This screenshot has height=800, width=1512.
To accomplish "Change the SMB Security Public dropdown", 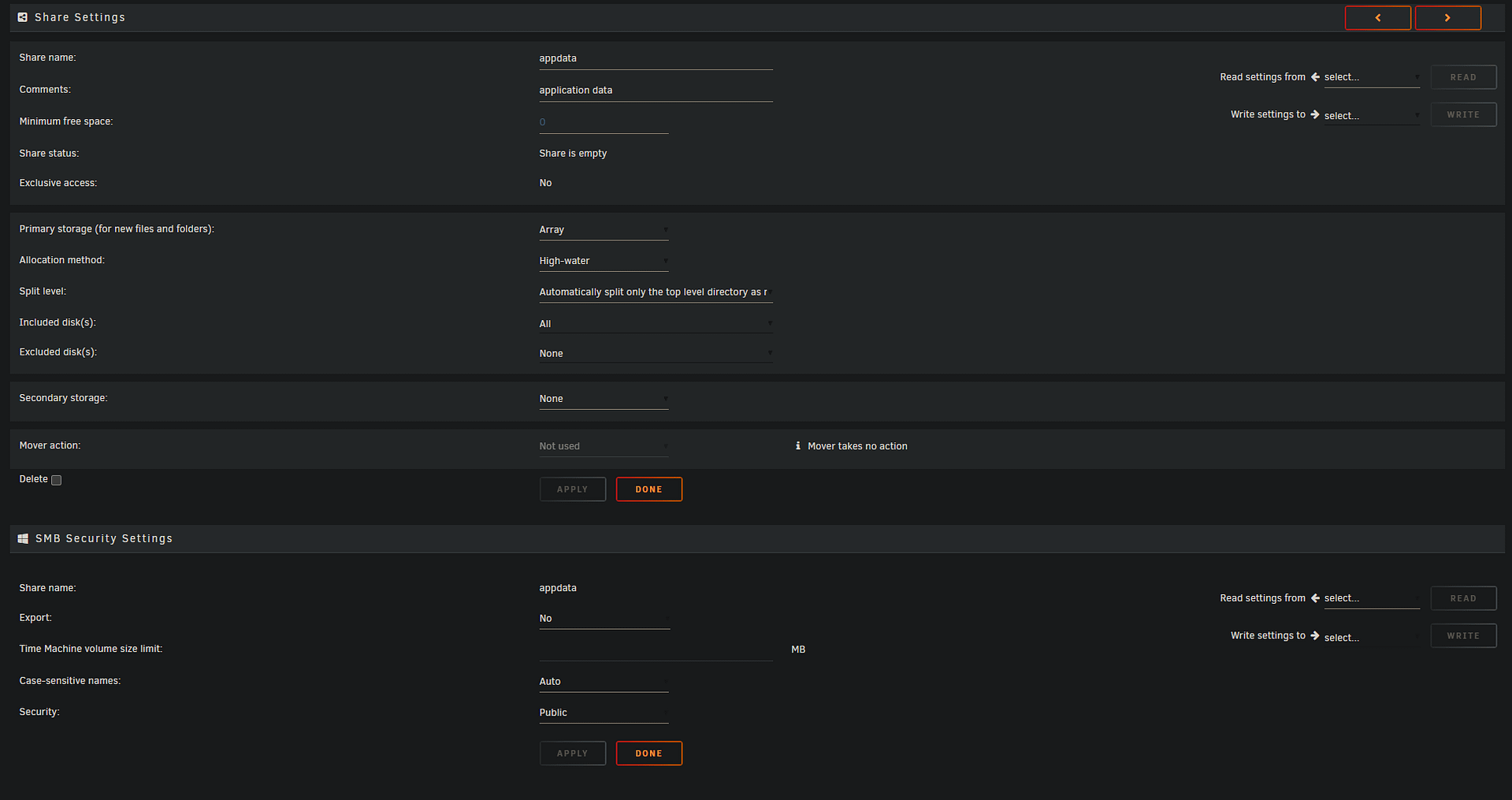I will [x=604, y=713].
